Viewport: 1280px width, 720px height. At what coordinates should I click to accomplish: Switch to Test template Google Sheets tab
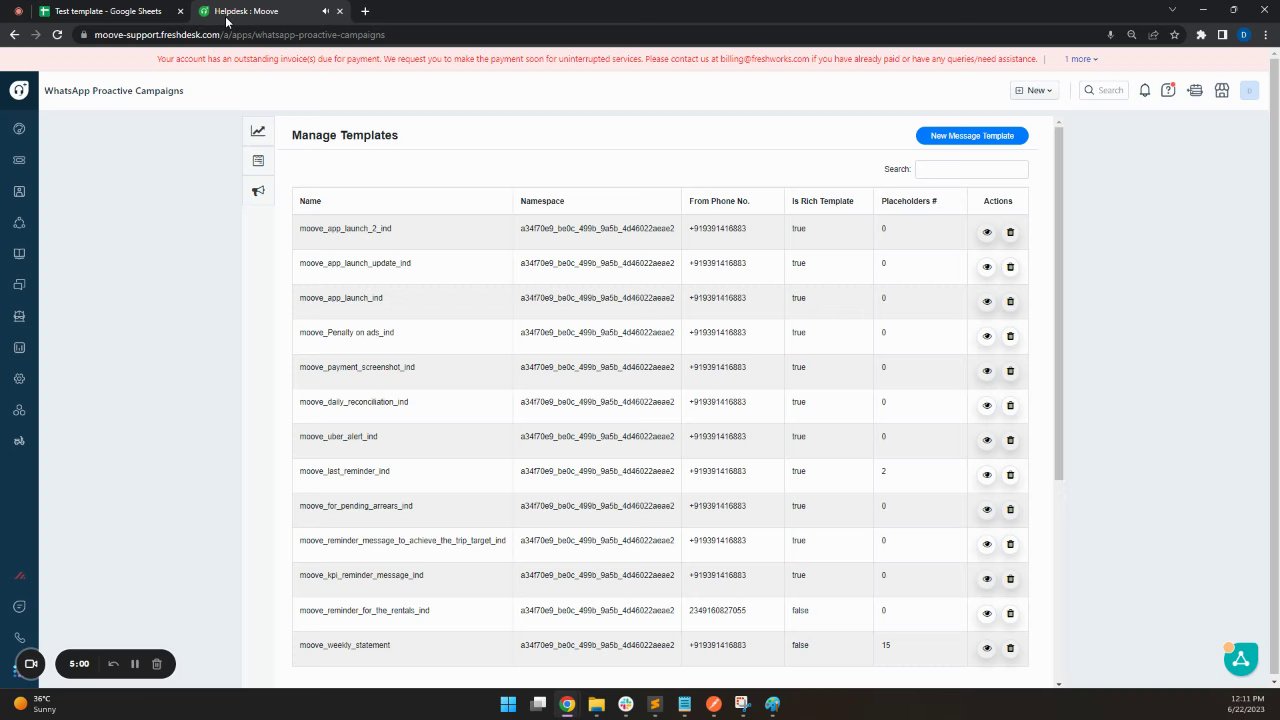[109, 11]
